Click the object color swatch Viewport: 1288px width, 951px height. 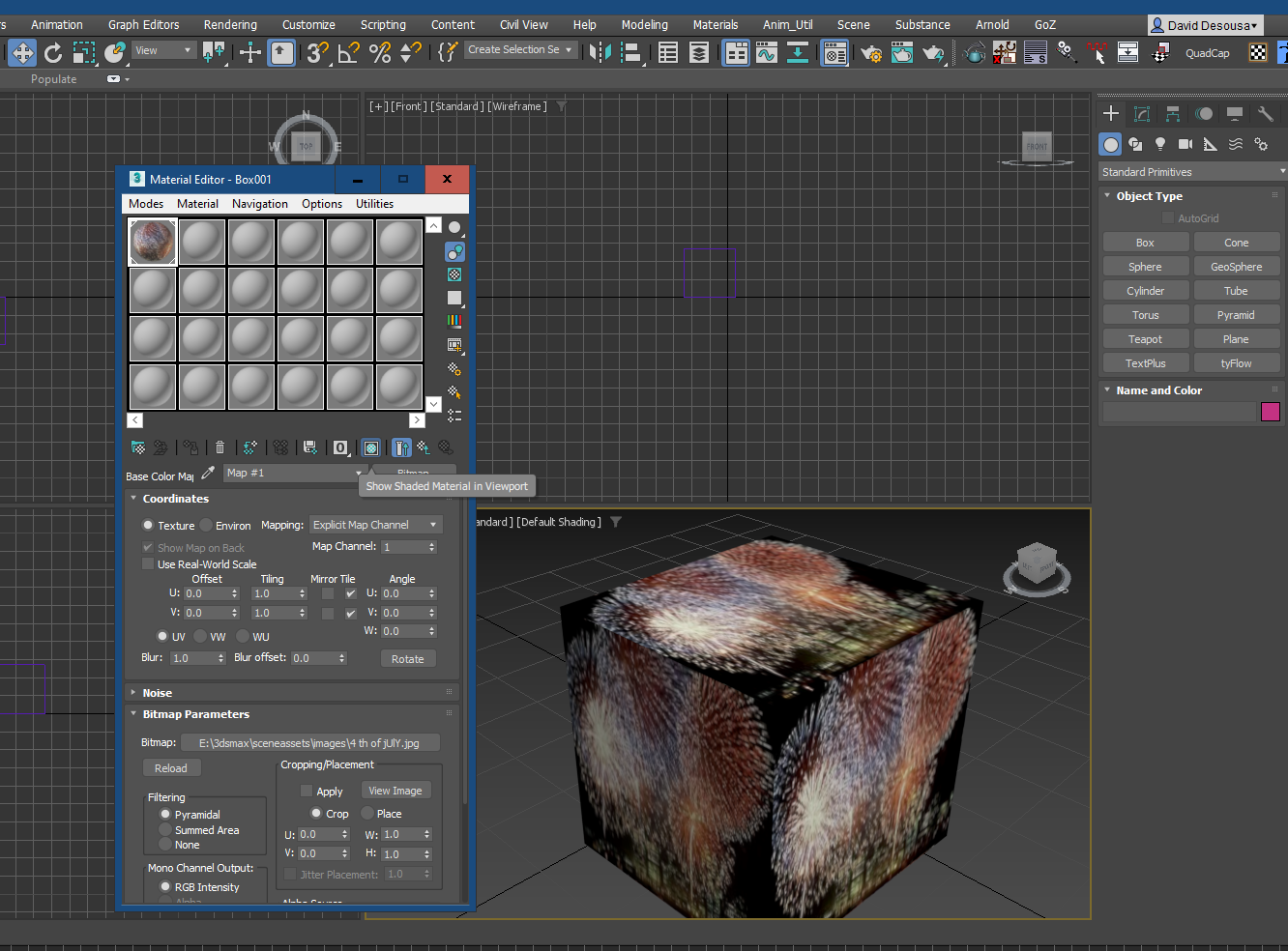point(1271,412)
